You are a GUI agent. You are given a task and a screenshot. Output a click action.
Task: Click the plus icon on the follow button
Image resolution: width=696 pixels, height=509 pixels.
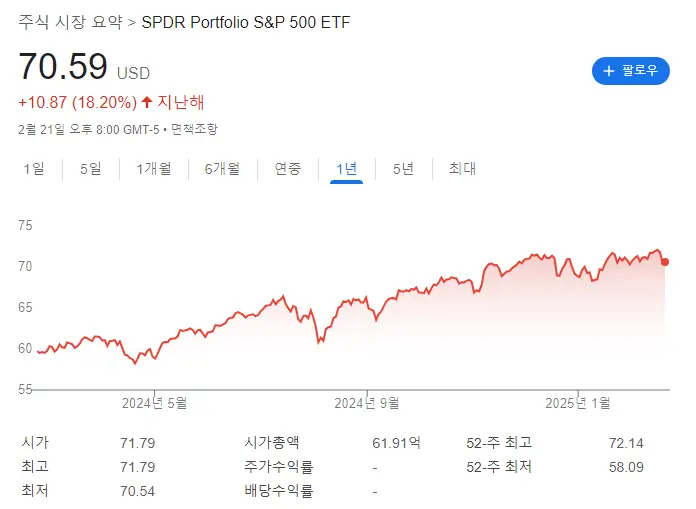pyautogui.click(x=608, y=71)
